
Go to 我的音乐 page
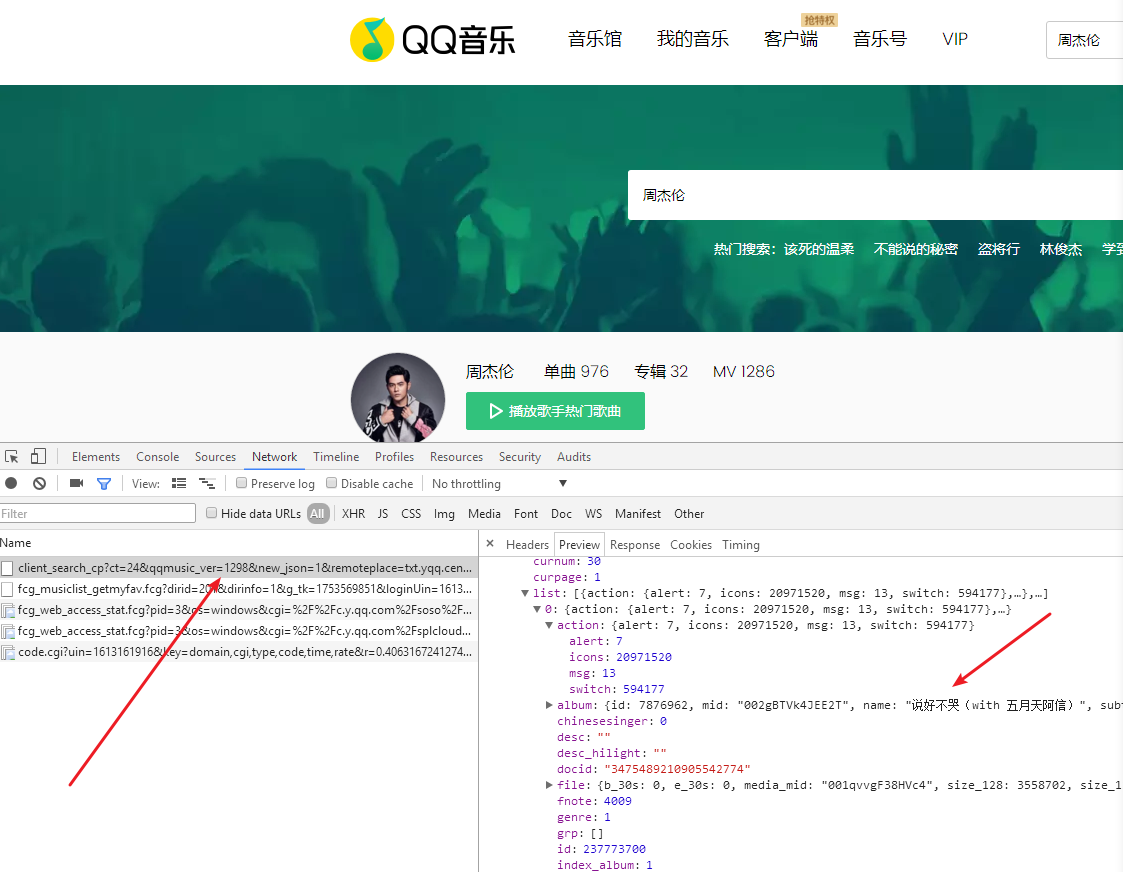click(x=693, y=39)
